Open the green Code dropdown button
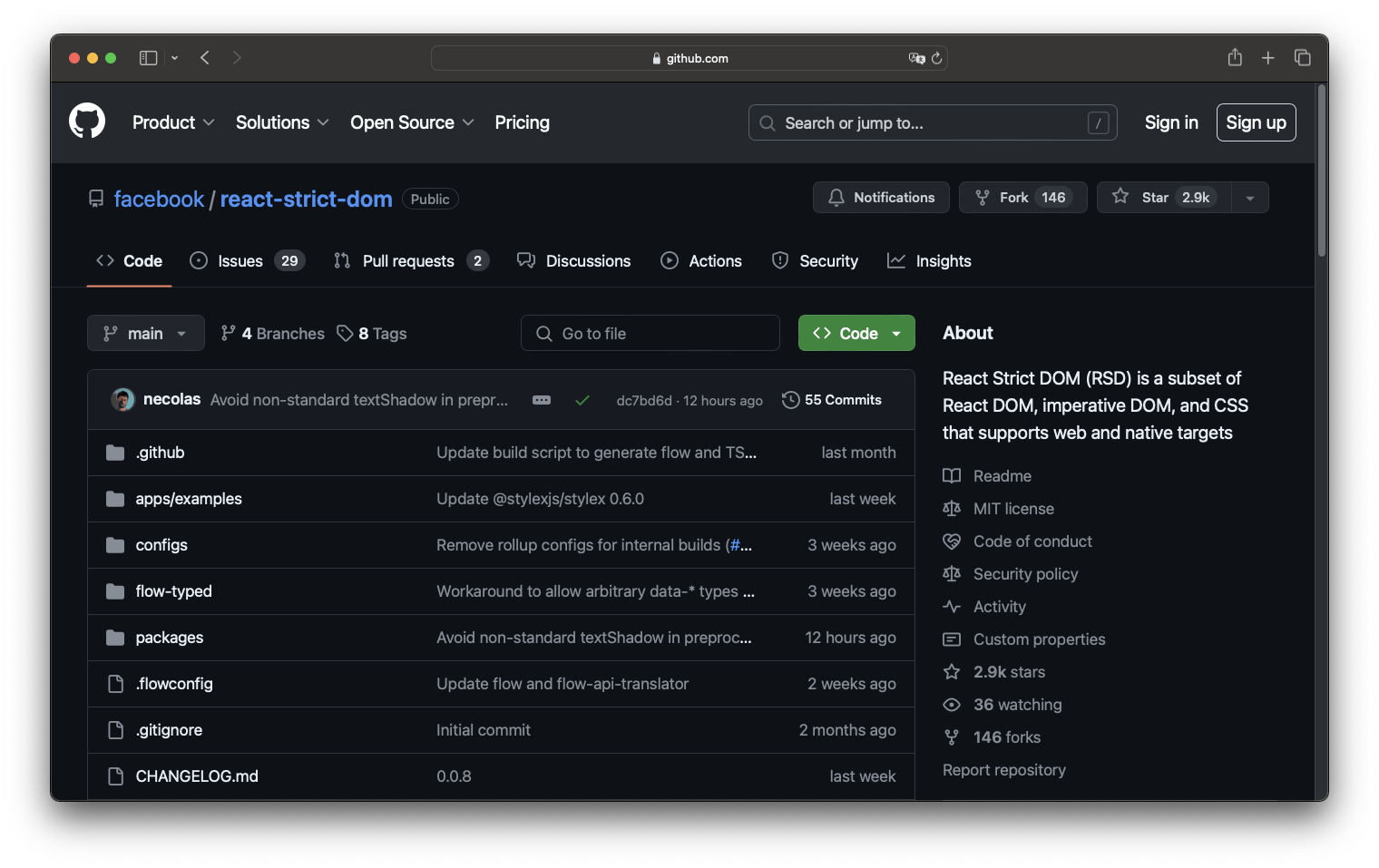Screen dimensions: 1379x868 (856, 333)
